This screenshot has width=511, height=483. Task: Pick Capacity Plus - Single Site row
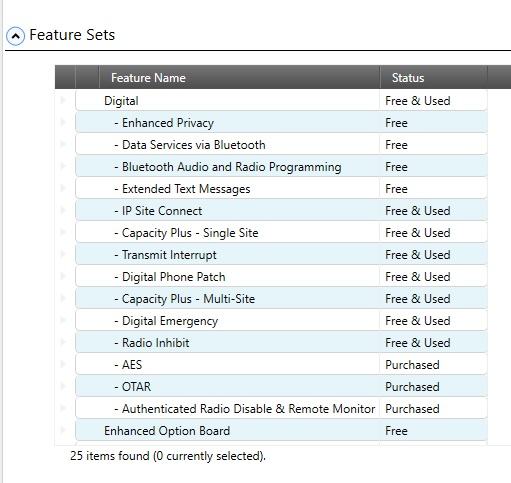pos(282,232)
